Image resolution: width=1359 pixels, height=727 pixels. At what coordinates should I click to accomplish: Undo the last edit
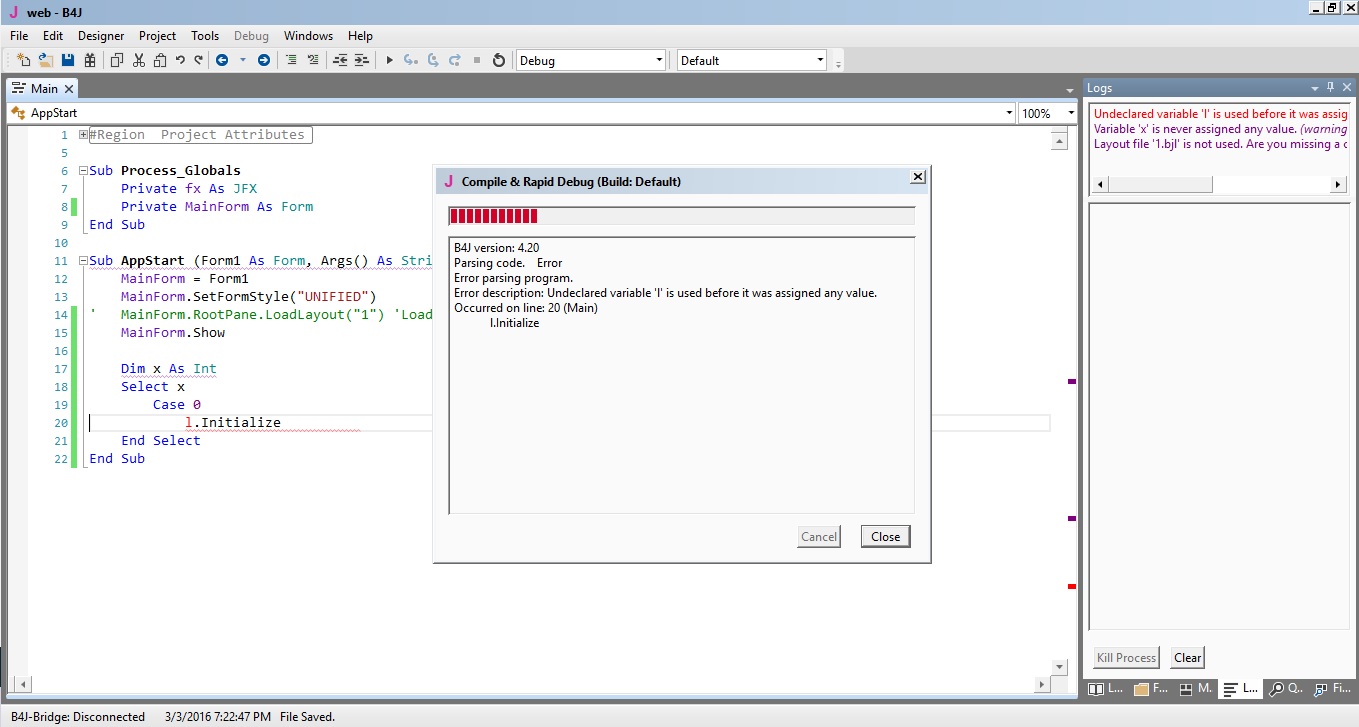(180, 60)
